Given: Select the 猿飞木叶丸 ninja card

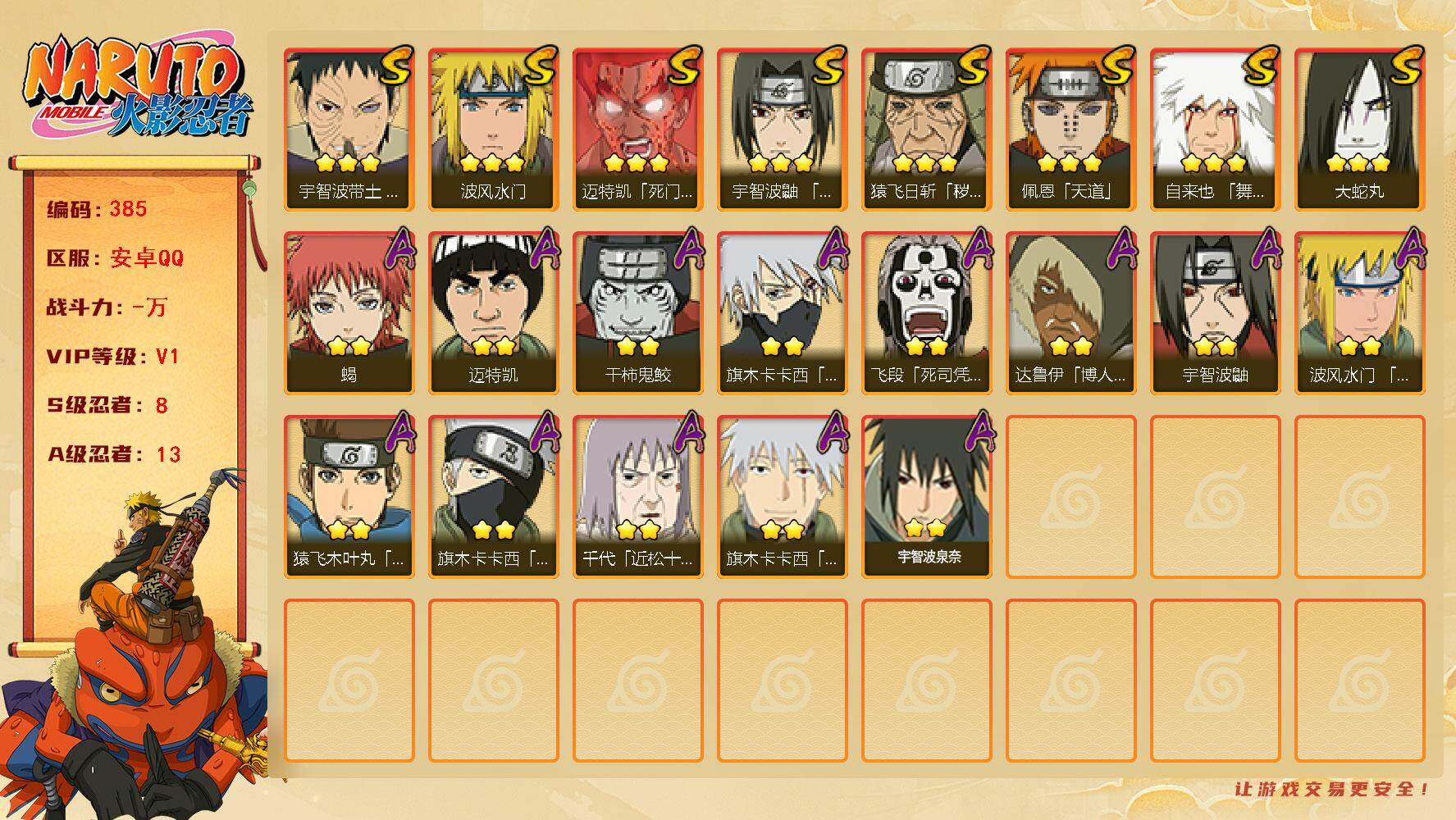Looking at the screenshot, I should [x=349, y=497].
